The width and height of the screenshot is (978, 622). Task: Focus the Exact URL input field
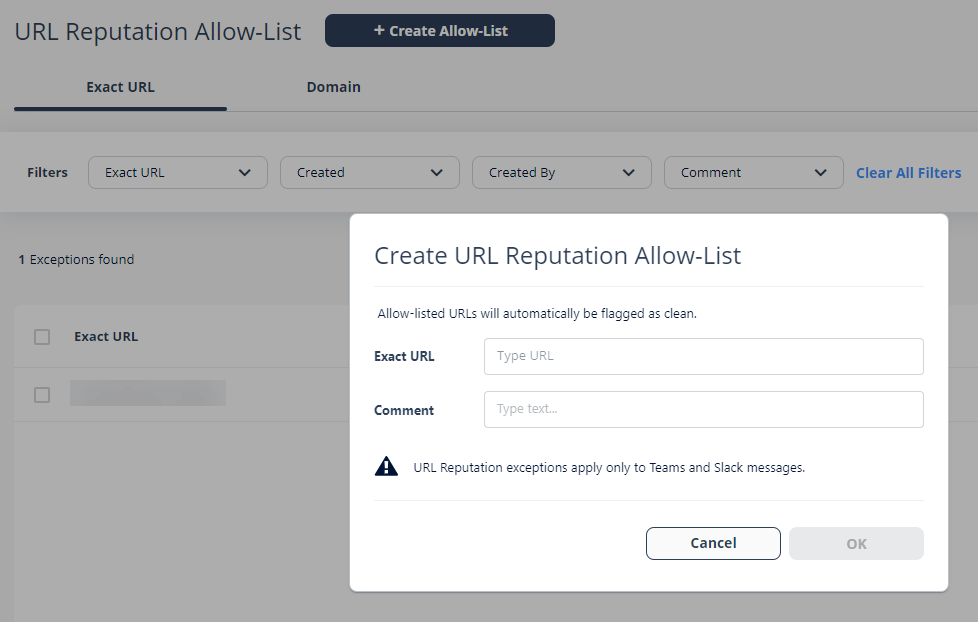point(704,356)
